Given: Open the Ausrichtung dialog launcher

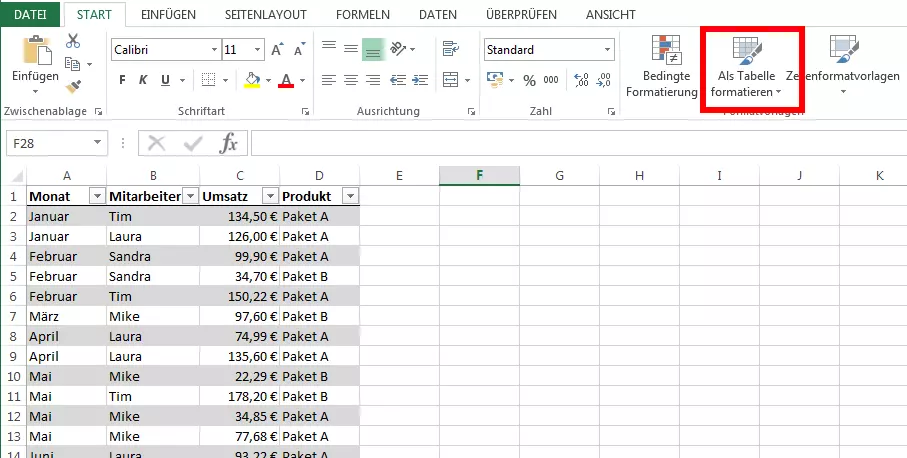Looking at the screenshot, I should (x=471, y=112).
